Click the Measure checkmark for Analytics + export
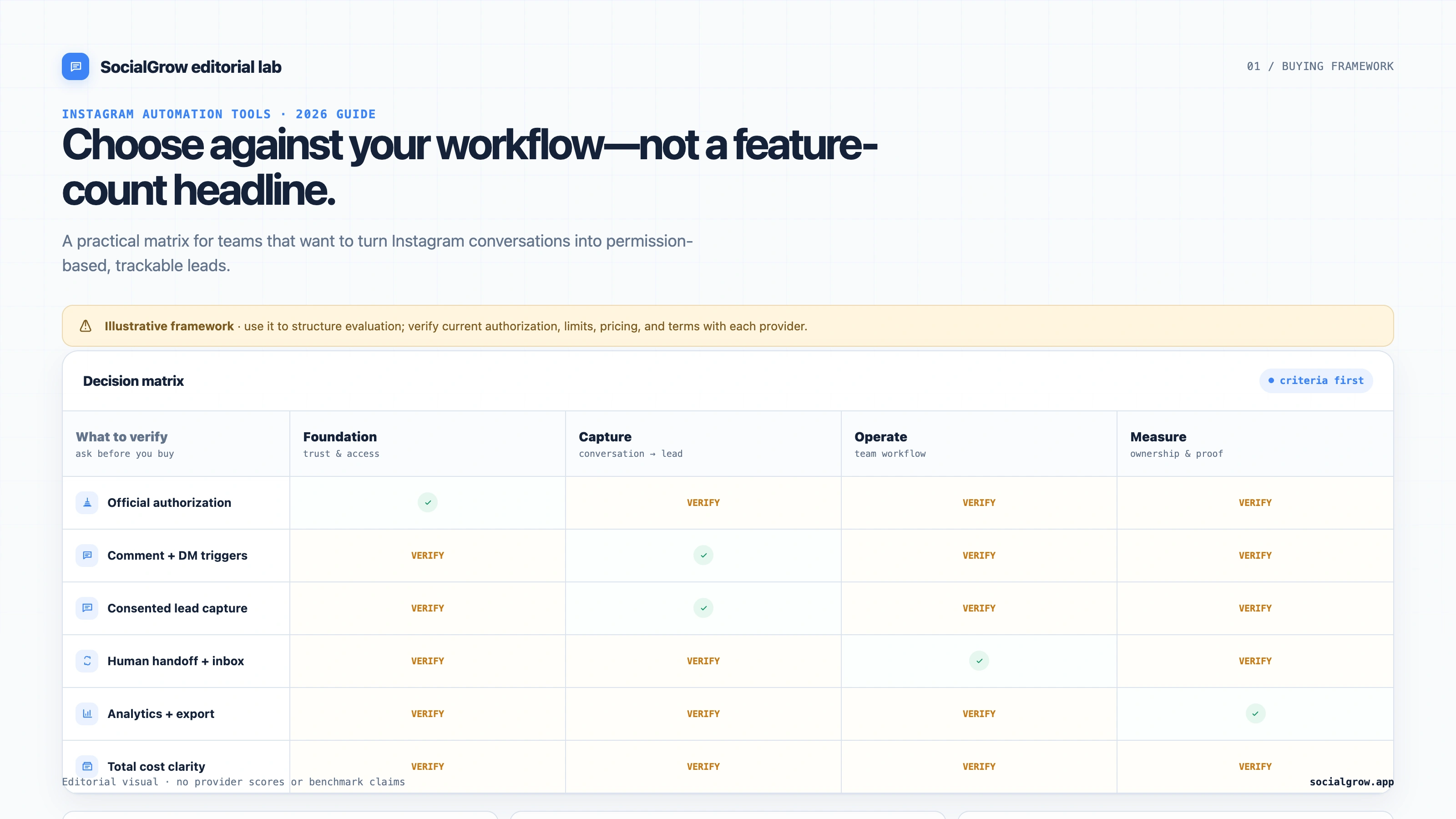1456x819 pixels. [x=1255, y=713]
